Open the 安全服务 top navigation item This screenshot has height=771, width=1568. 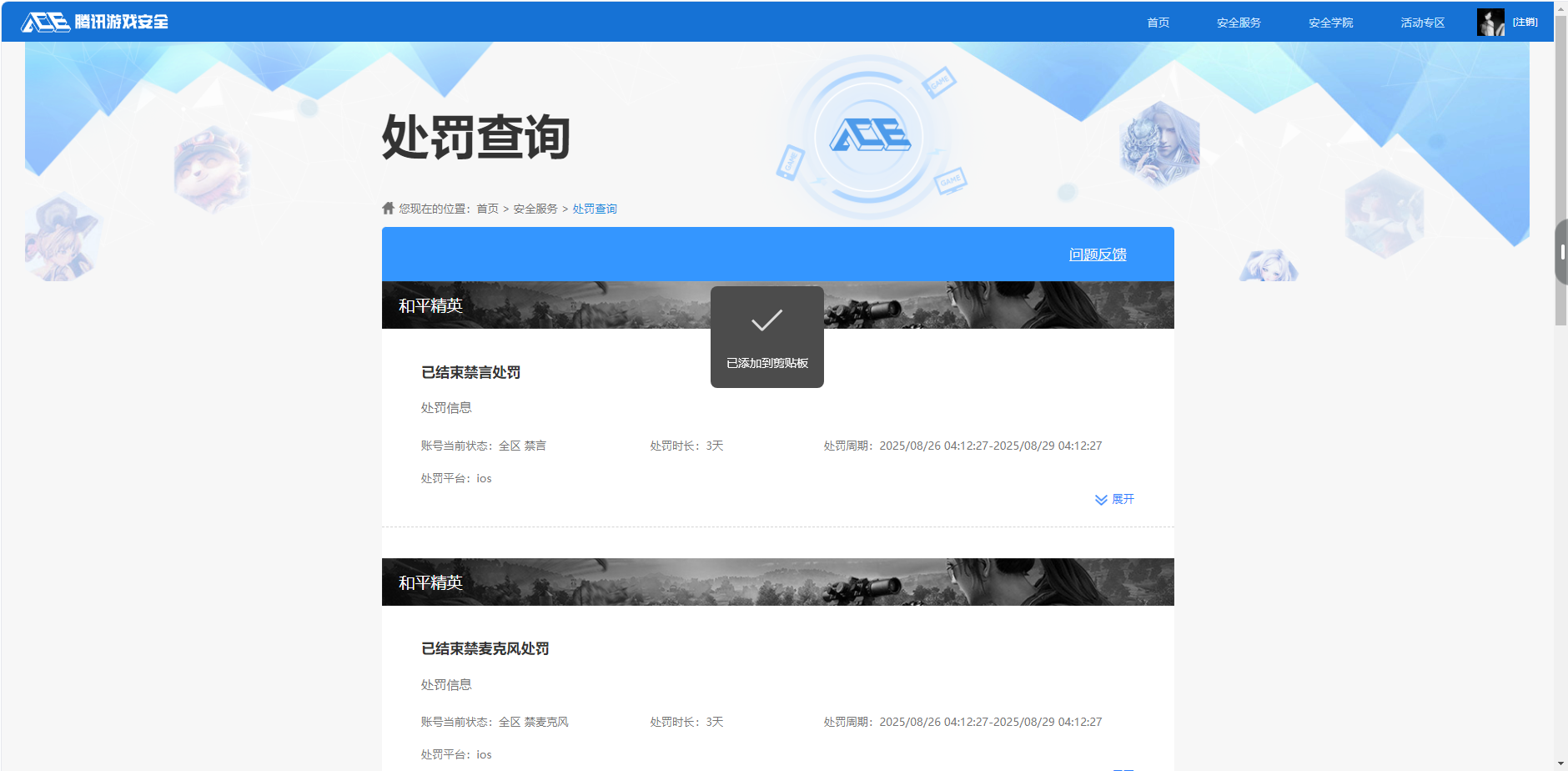coord(1238,23)
